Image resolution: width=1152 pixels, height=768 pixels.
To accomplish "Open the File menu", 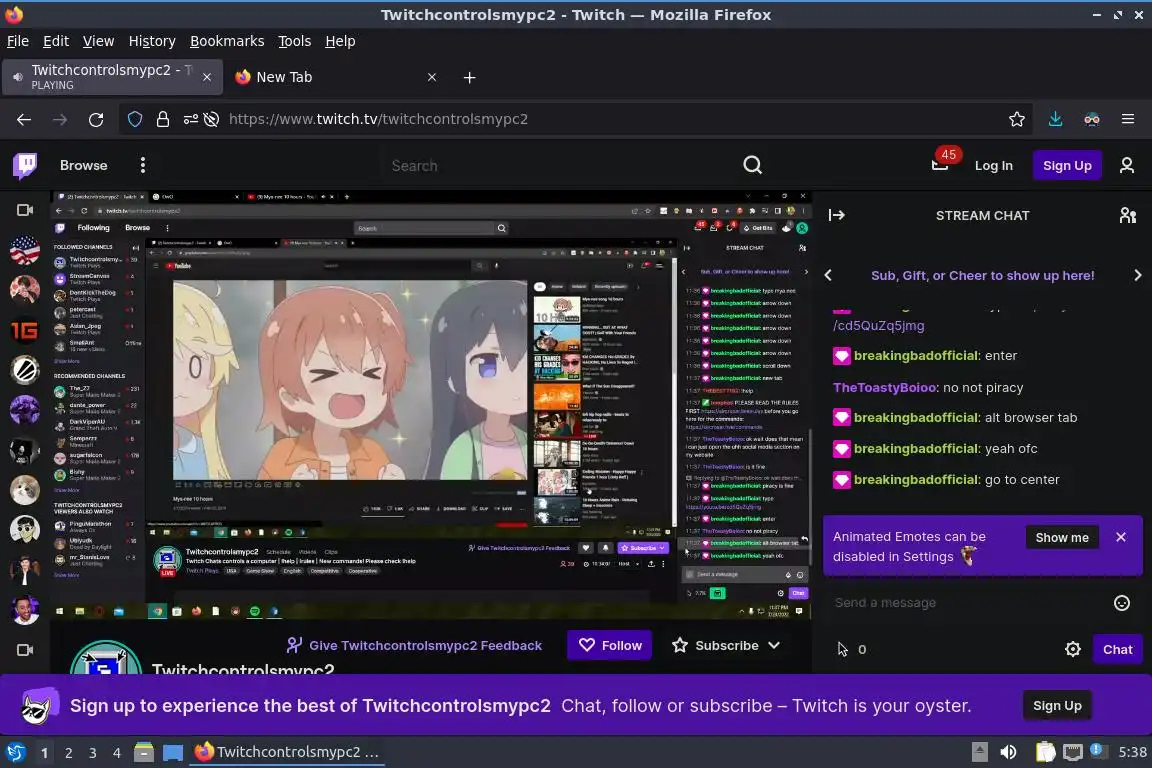I will [18, 41].
